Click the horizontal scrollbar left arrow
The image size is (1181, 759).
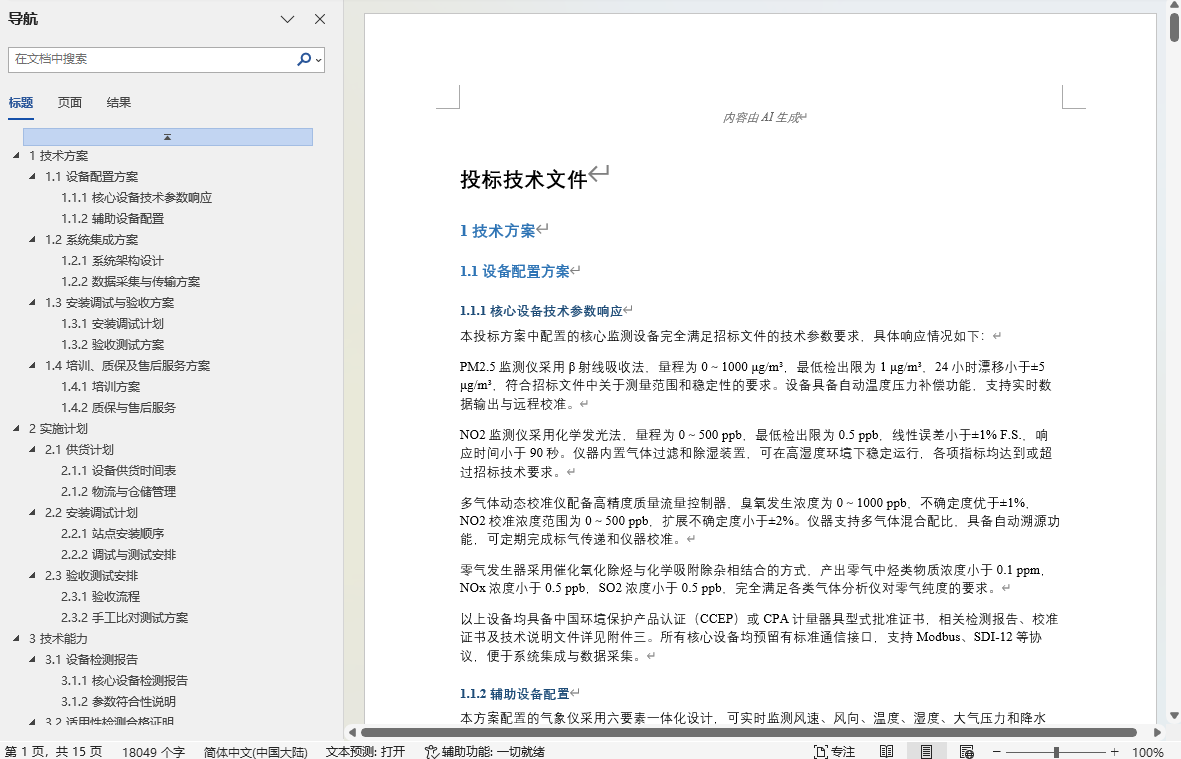point(352,732)
